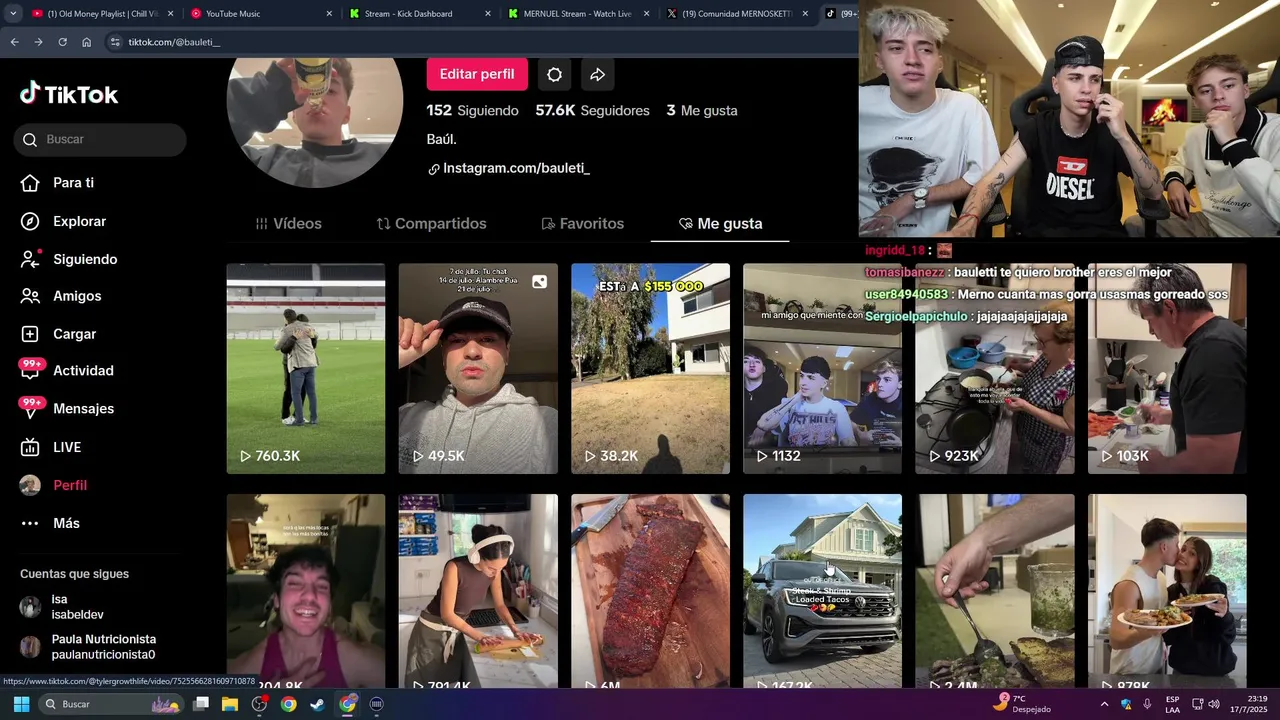Switch to Favoritos tab

[x=582, y=224]
